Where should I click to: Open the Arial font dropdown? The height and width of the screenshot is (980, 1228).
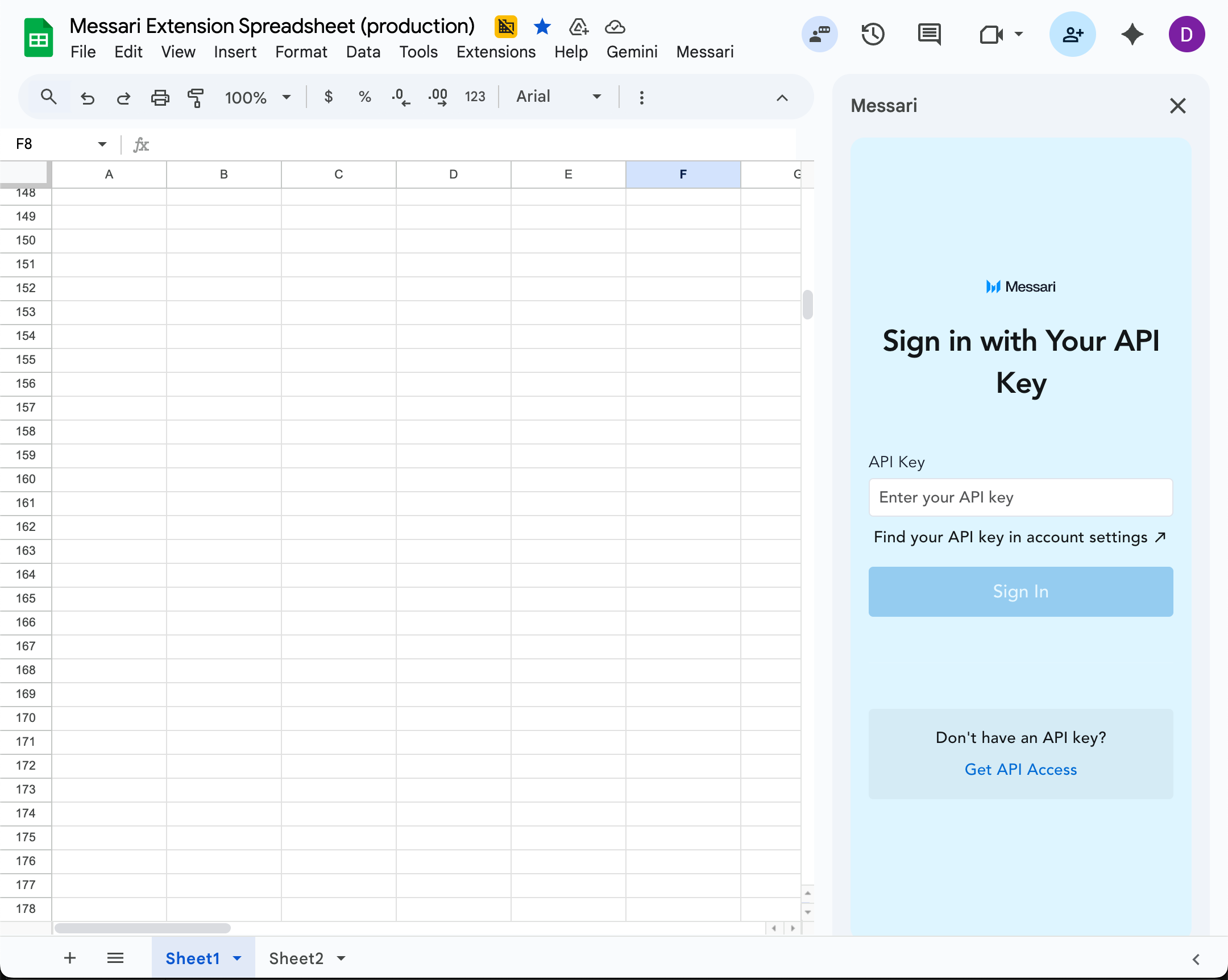559,97
